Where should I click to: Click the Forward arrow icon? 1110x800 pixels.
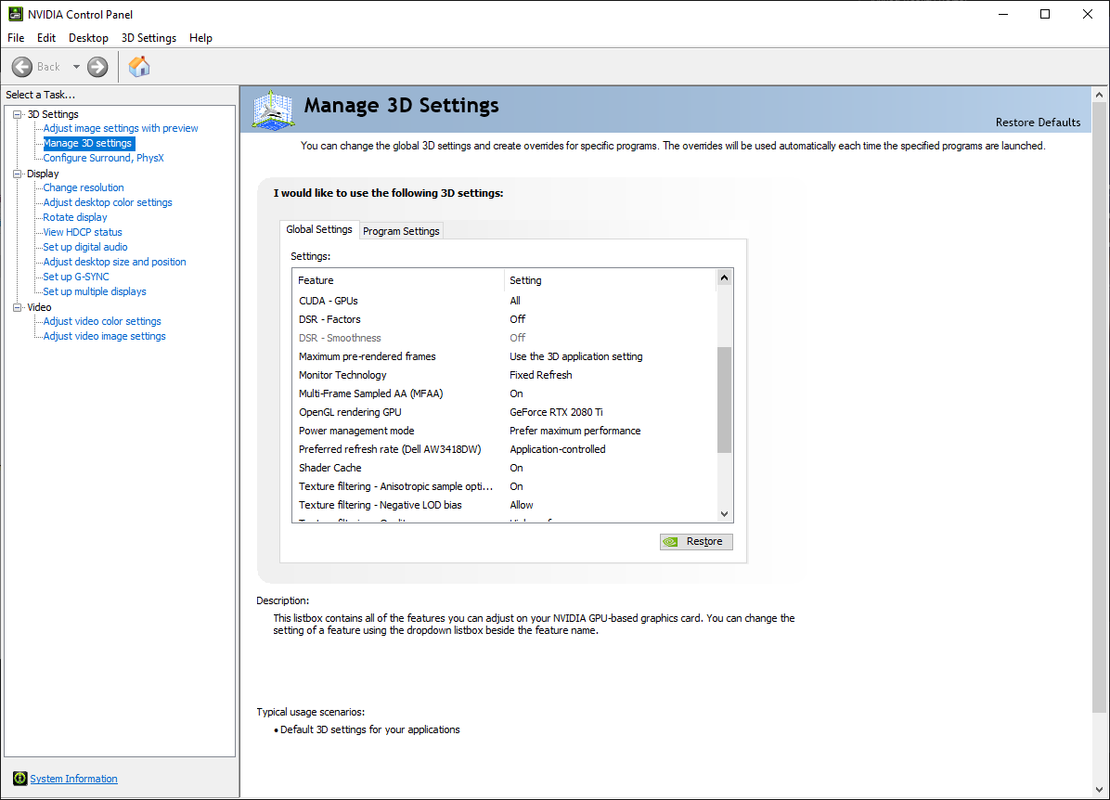point(98,67)
